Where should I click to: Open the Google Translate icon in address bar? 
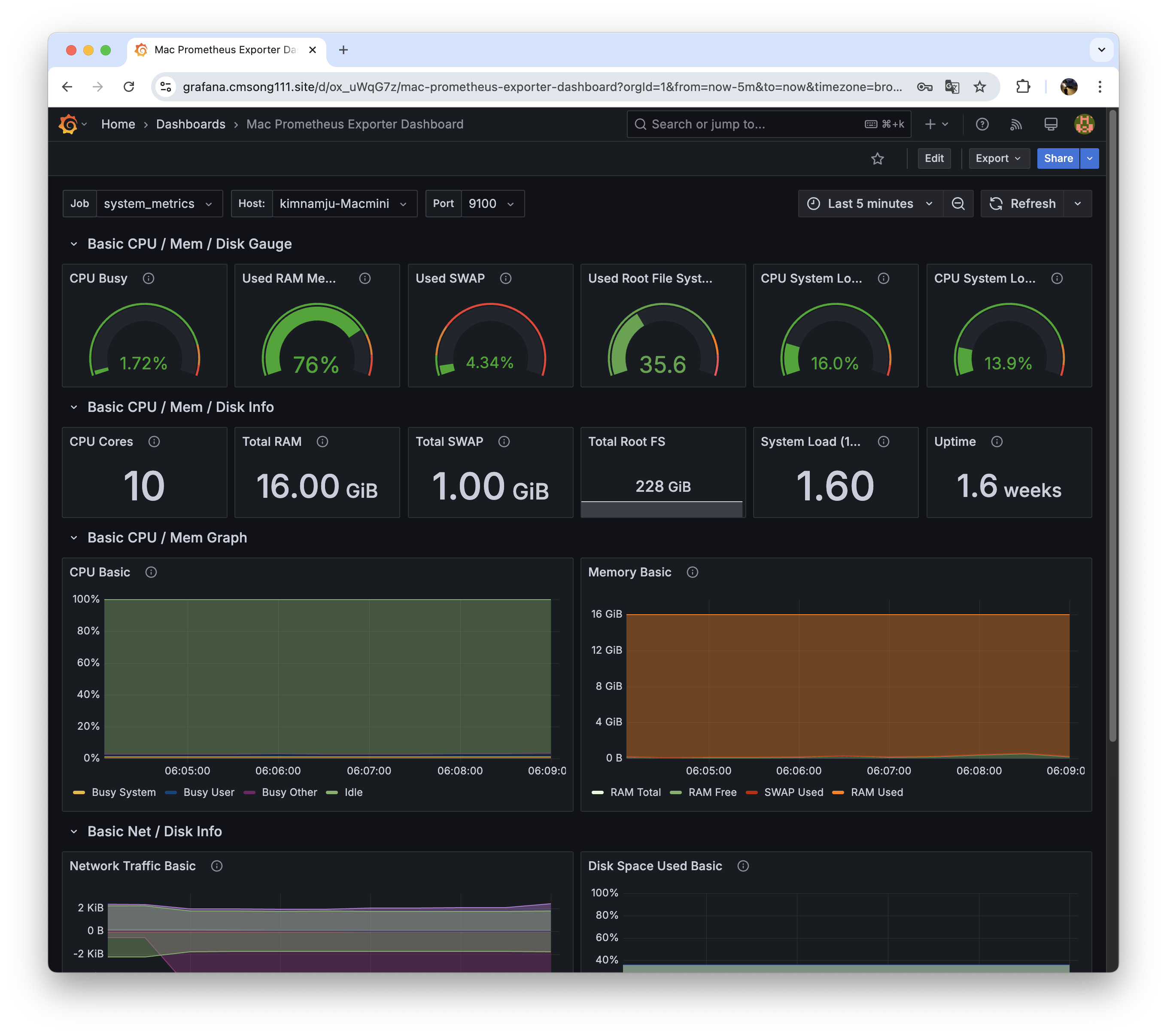coord(952,87)
